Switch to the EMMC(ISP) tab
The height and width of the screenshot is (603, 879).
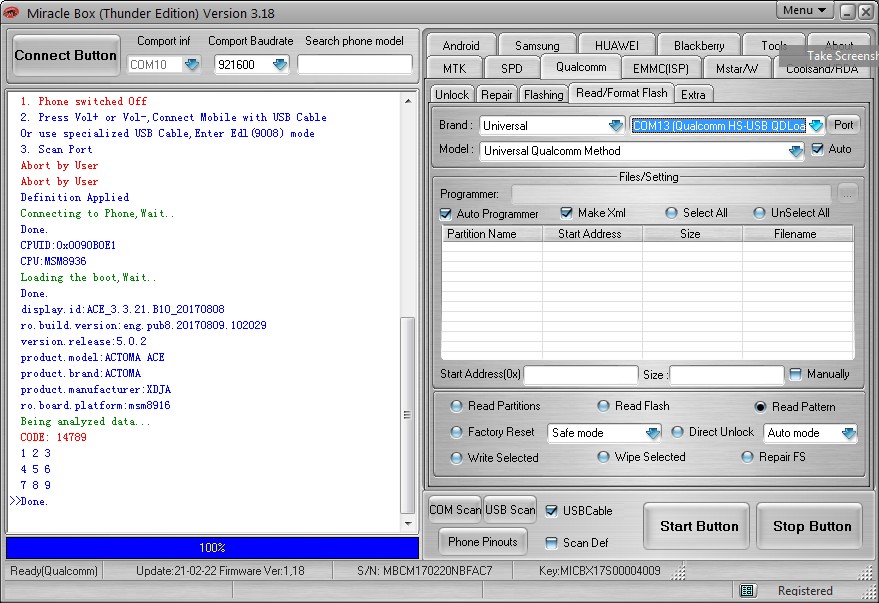coord(660,68)
